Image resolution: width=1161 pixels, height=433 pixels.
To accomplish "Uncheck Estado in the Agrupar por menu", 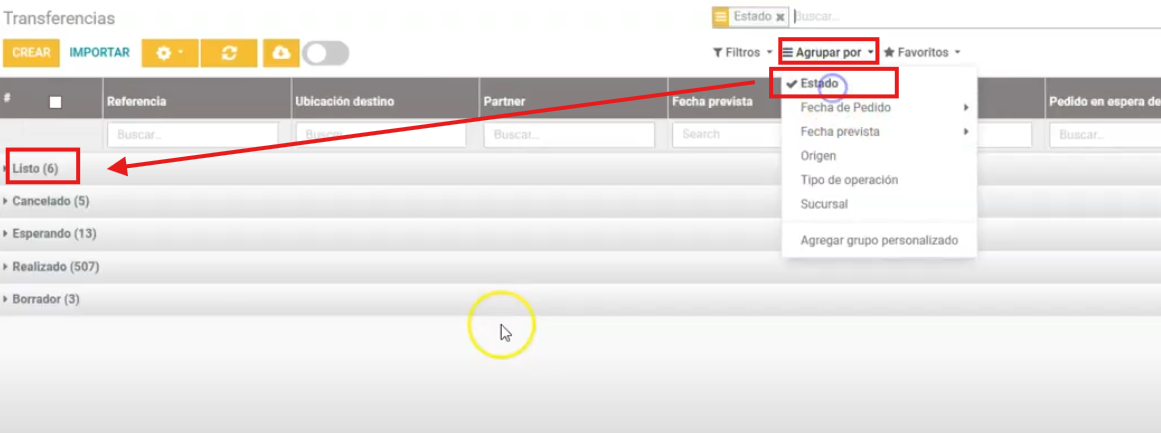I will click(819, 83).
